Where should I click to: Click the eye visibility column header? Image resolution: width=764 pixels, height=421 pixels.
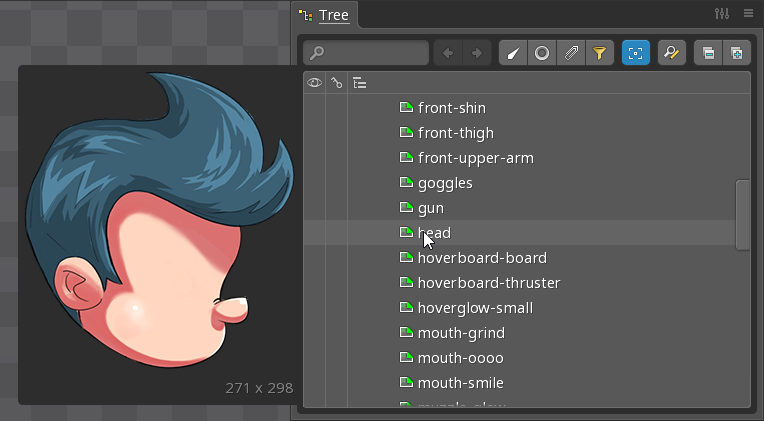coord(314,83)
